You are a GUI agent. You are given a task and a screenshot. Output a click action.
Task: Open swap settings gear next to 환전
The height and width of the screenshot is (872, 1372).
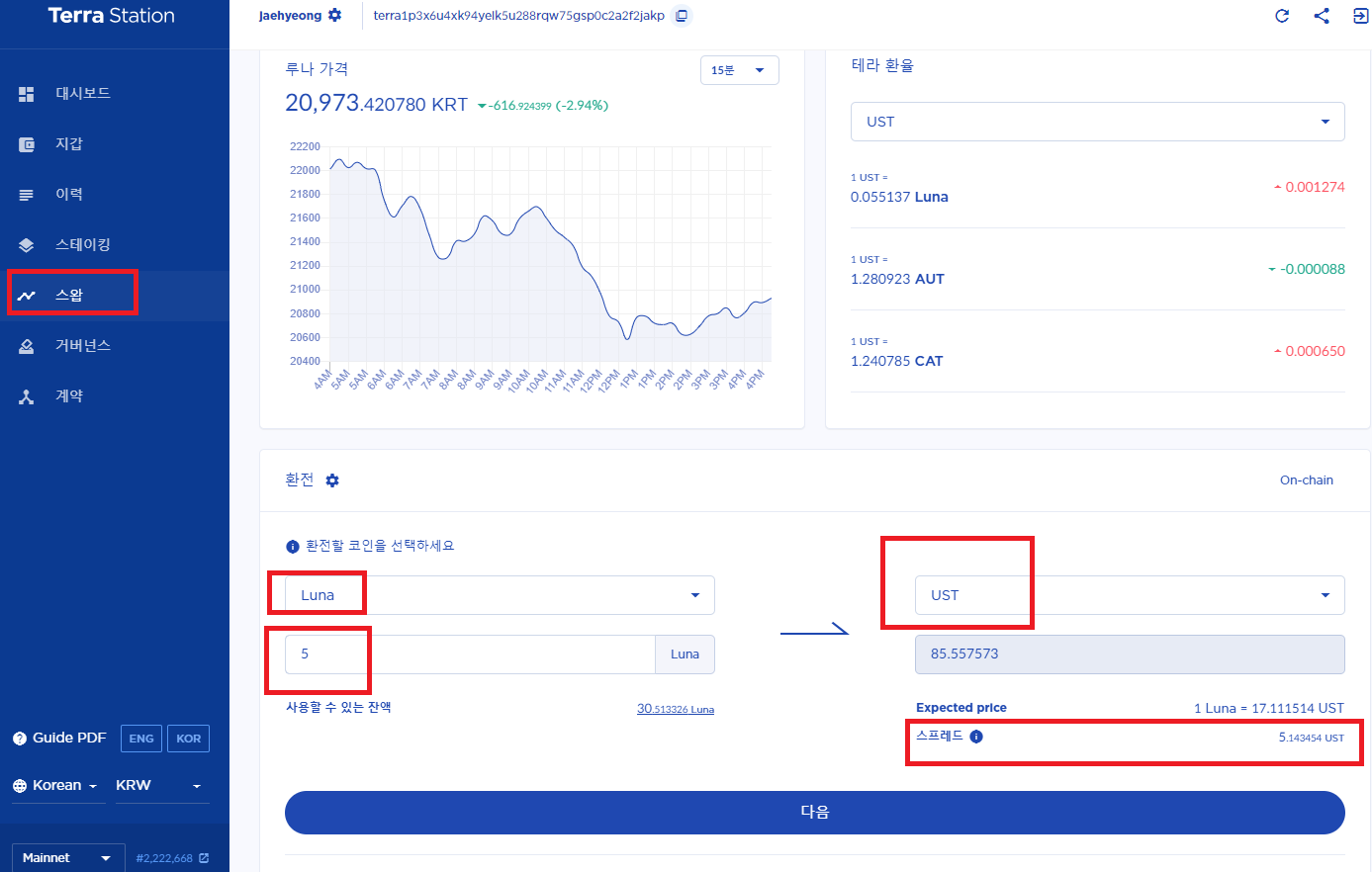pos(332,480)
